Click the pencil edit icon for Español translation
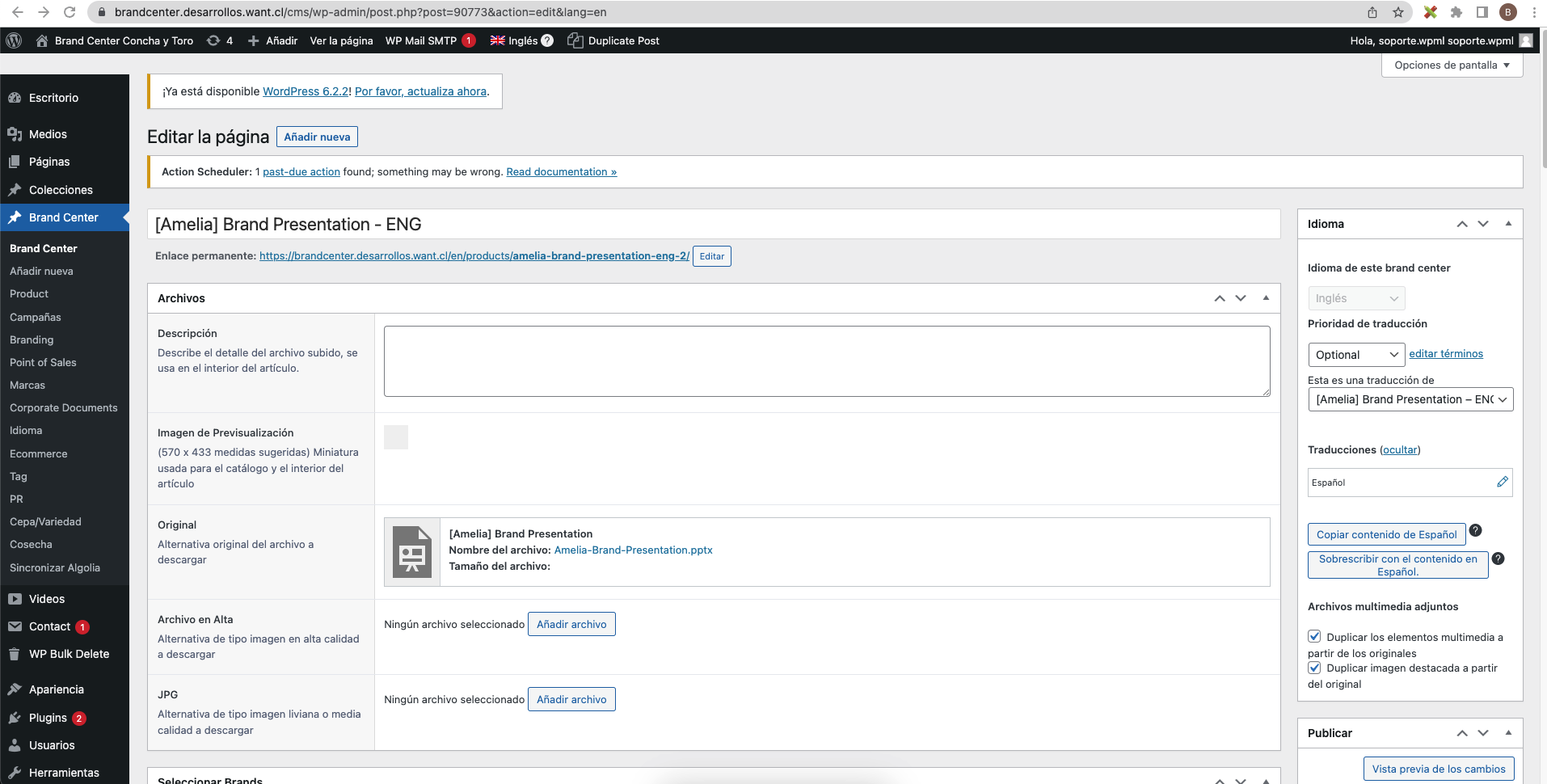1547x784 pixels. pyautogui.click(x=1503, y=482)
